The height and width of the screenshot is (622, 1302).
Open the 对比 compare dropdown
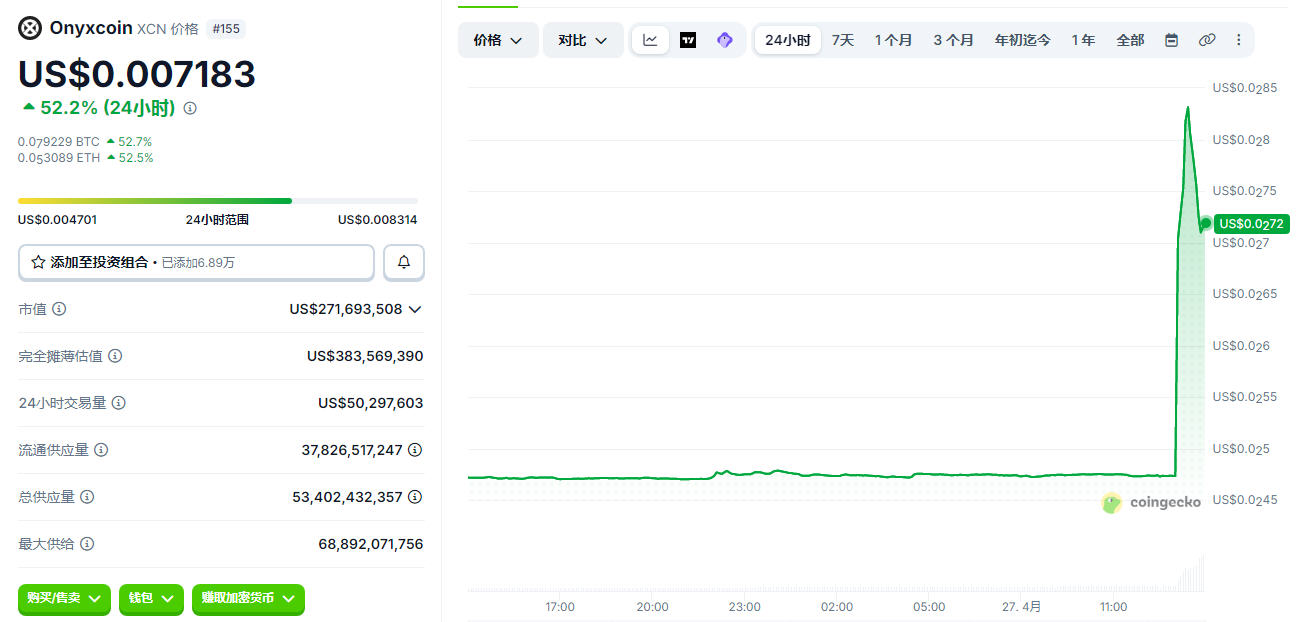coord(583,40)
